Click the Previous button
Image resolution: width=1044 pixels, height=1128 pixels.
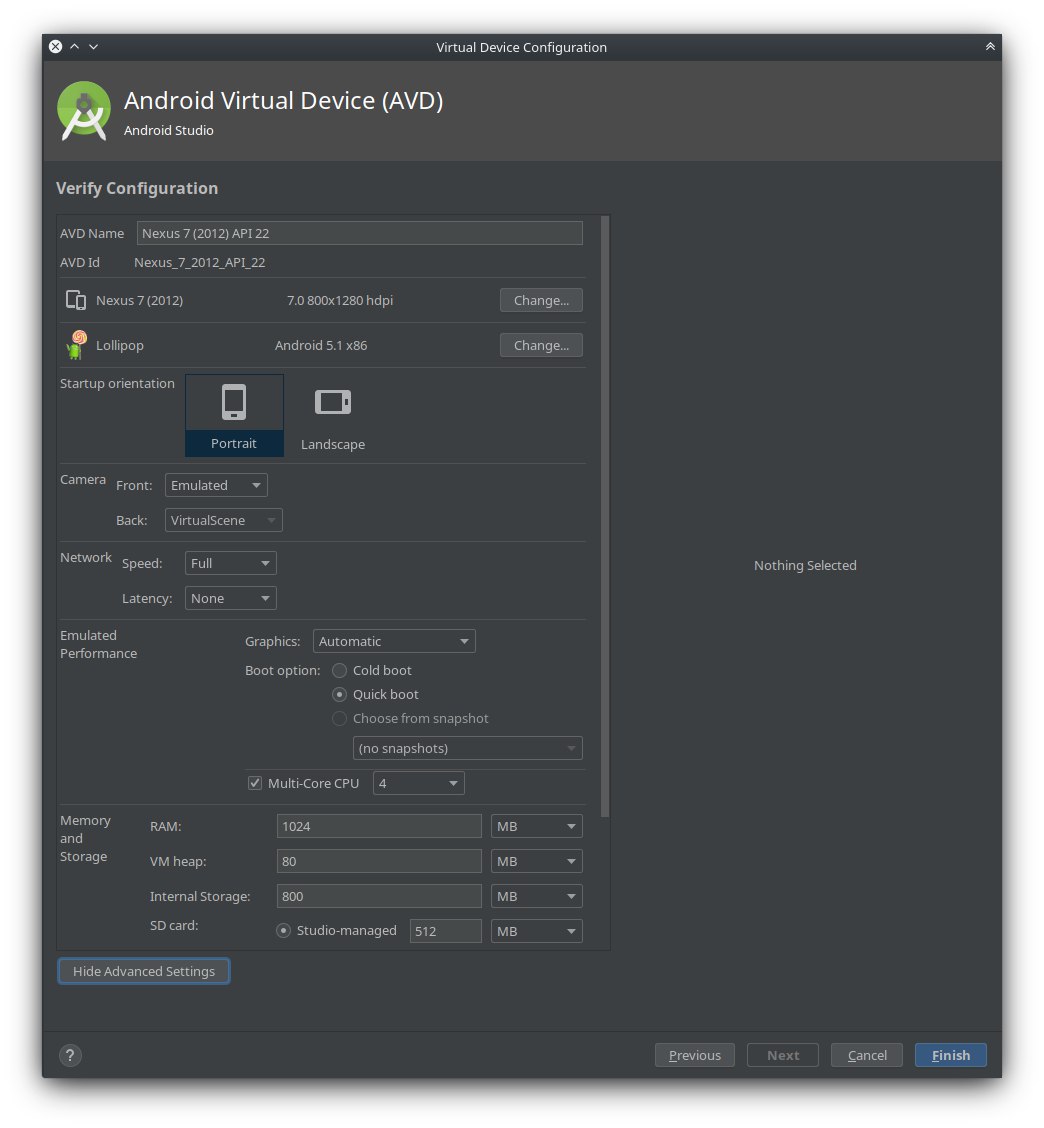[x=694, y=1055]
